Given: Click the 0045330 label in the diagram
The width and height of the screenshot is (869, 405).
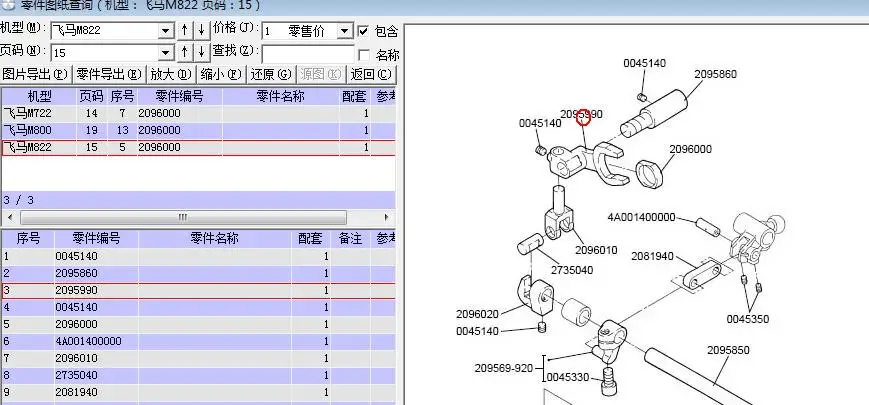Looking at the screenshot, I should coord(568,377).
